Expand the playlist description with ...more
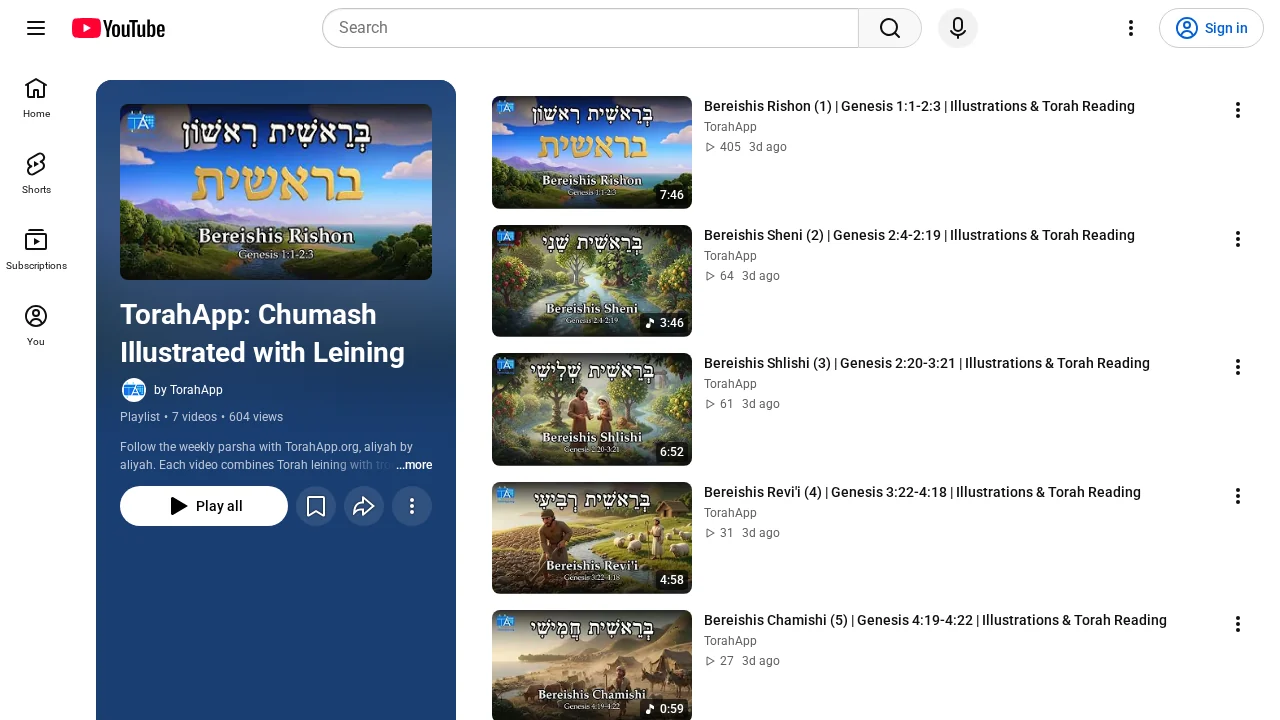 [414, 465]
